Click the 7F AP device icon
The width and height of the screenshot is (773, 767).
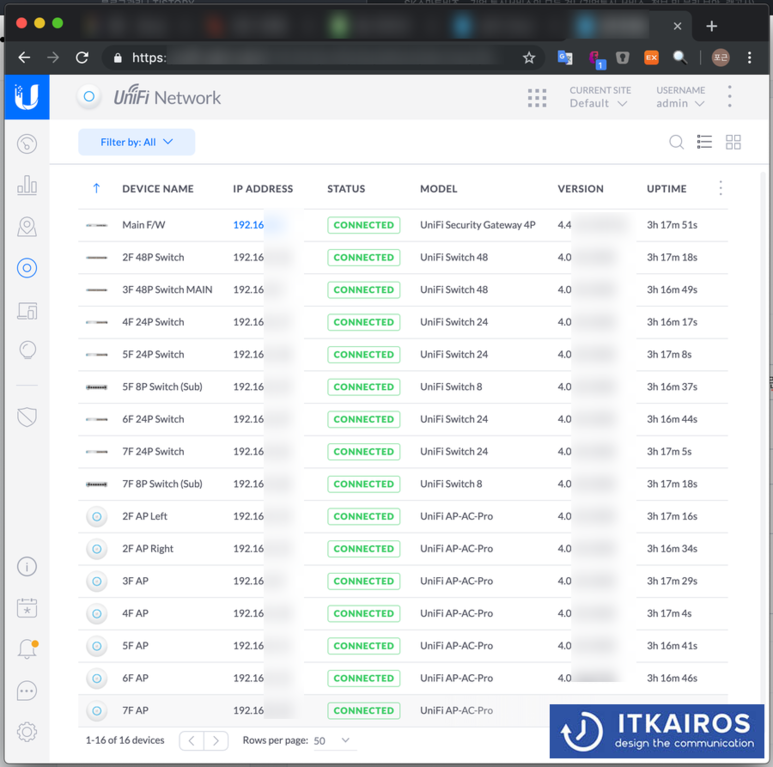coord(97,711)
